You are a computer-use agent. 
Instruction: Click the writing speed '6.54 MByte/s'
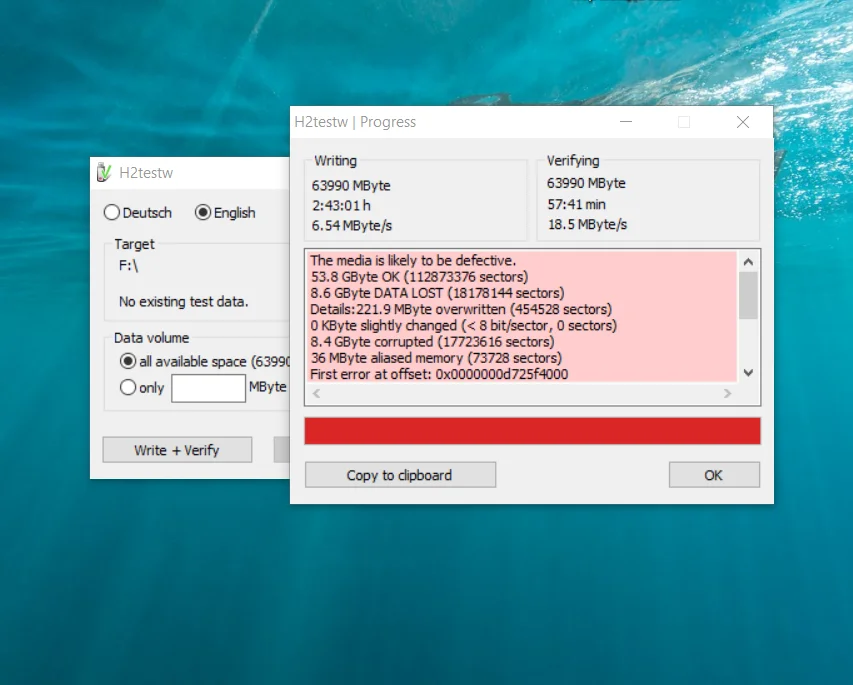[x=352, y=225]
